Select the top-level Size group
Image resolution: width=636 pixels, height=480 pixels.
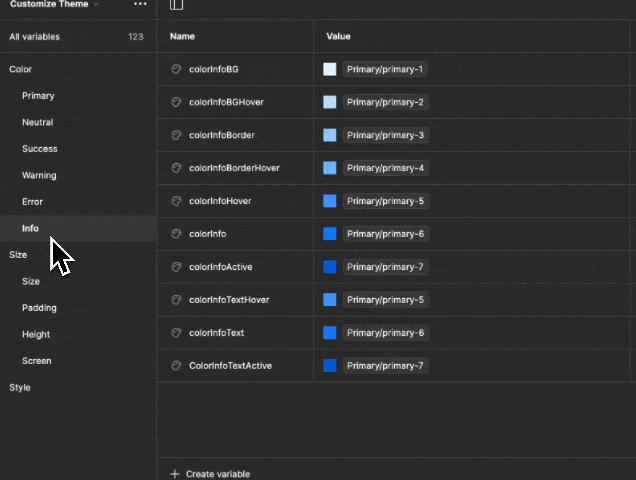coord(18,255)
